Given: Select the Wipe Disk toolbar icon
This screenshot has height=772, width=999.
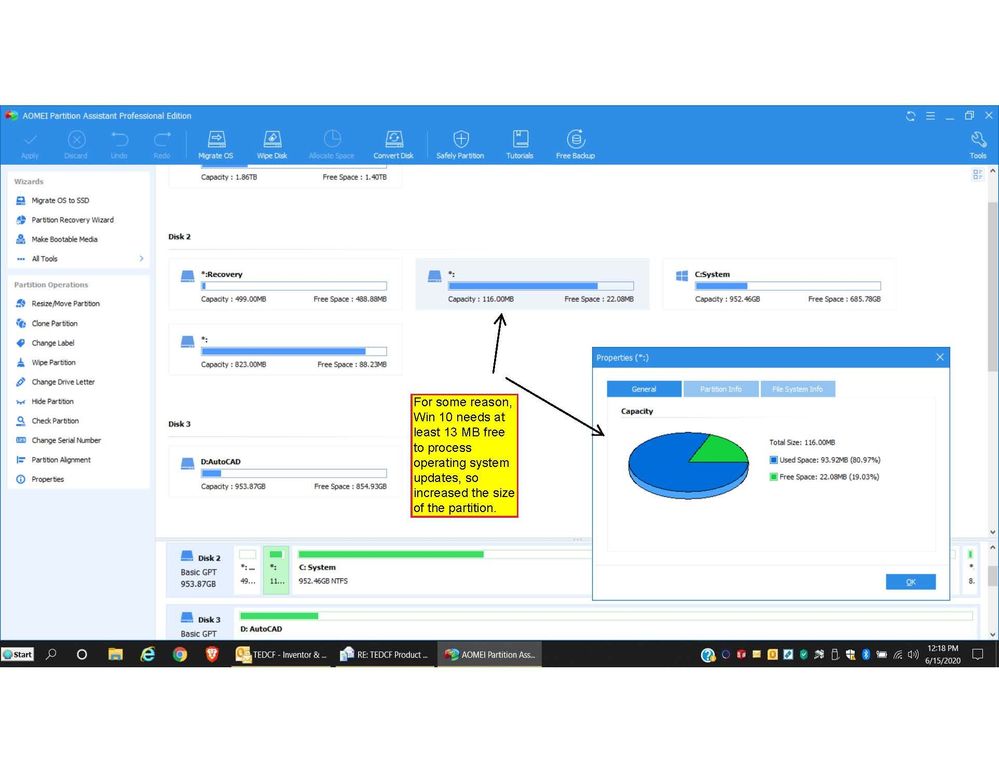Looking at the screenshot, I should click(272, 145).
